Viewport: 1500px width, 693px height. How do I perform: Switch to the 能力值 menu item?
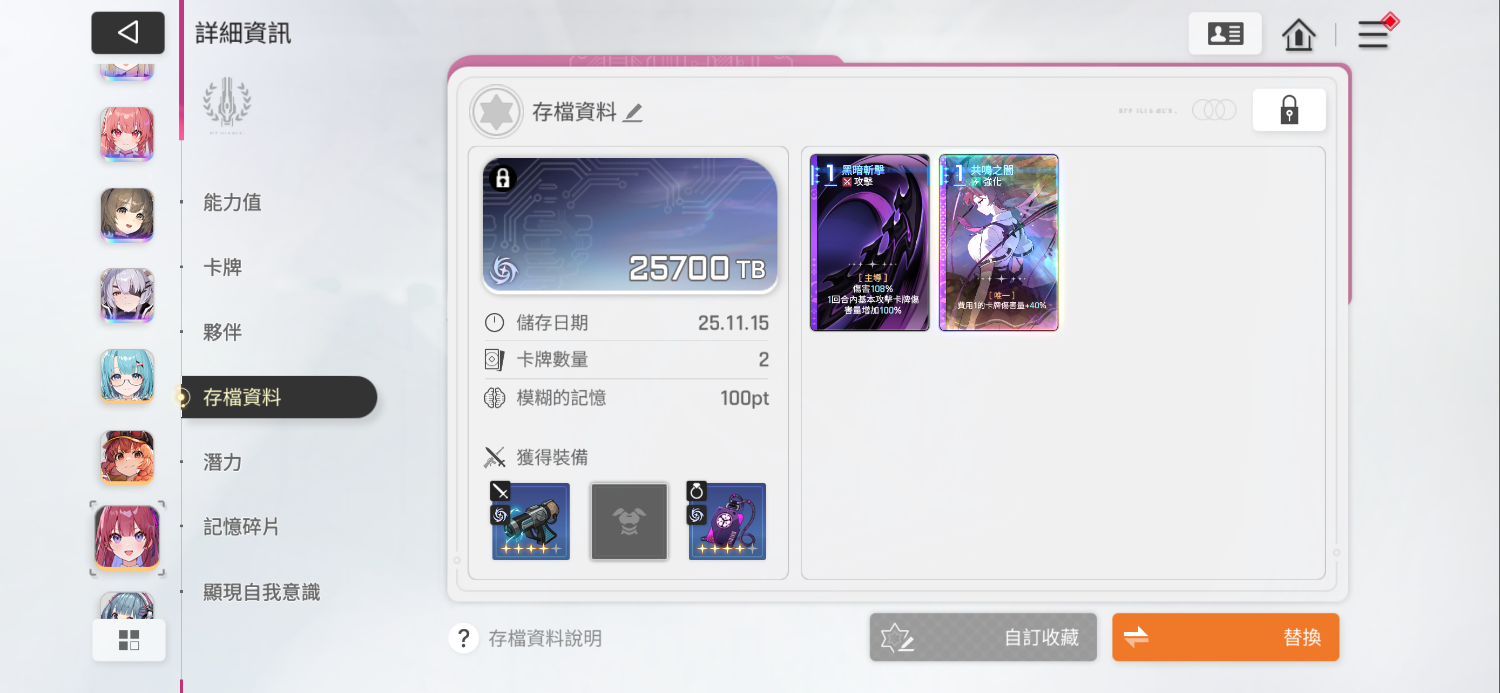(232, 202)
